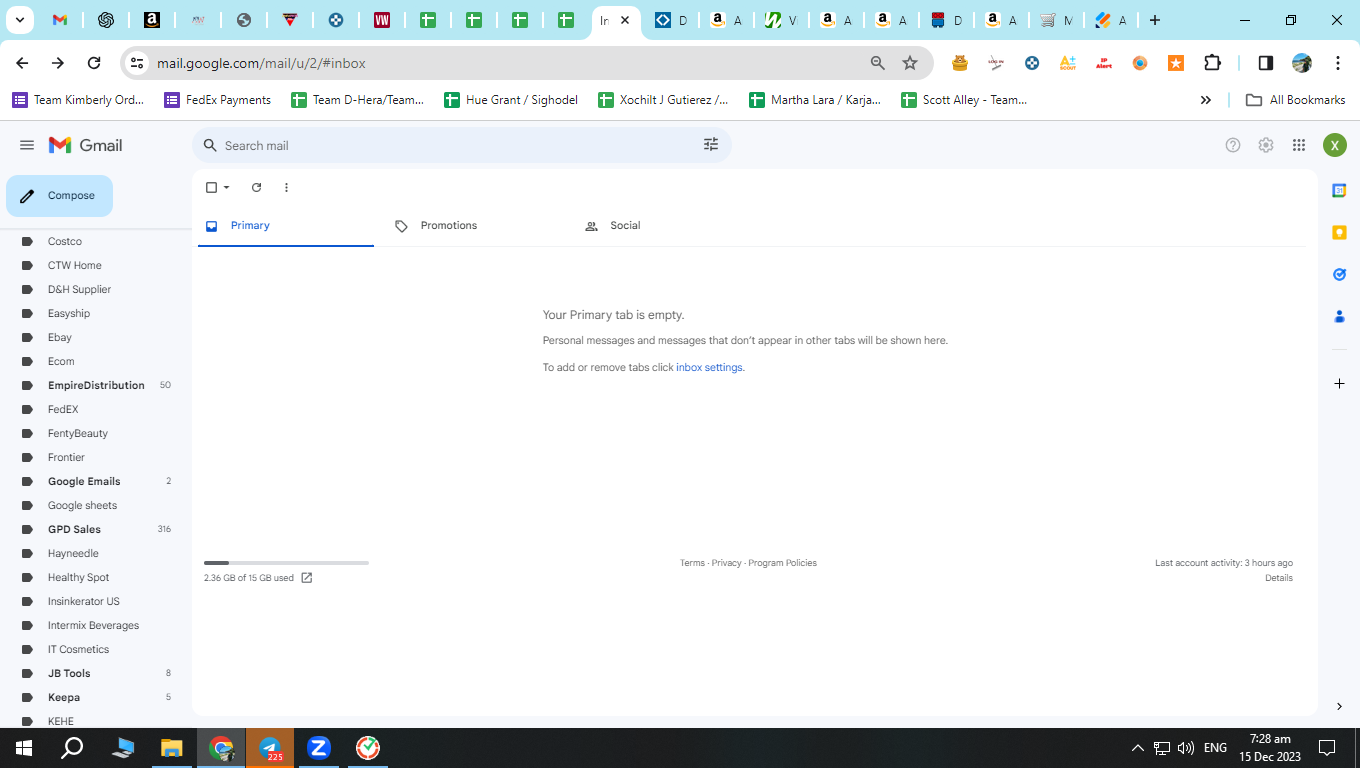Image resolution: width=1360 pixels, height=768 pixels.
Task: Open the Gmail settings gear
Action: pyautogui.click(x=1266, y=145)
